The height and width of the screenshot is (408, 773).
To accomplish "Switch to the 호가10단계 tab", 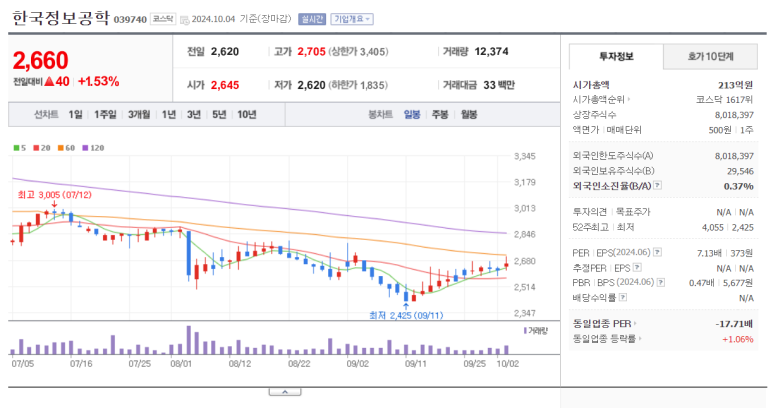I will point(710,57).
